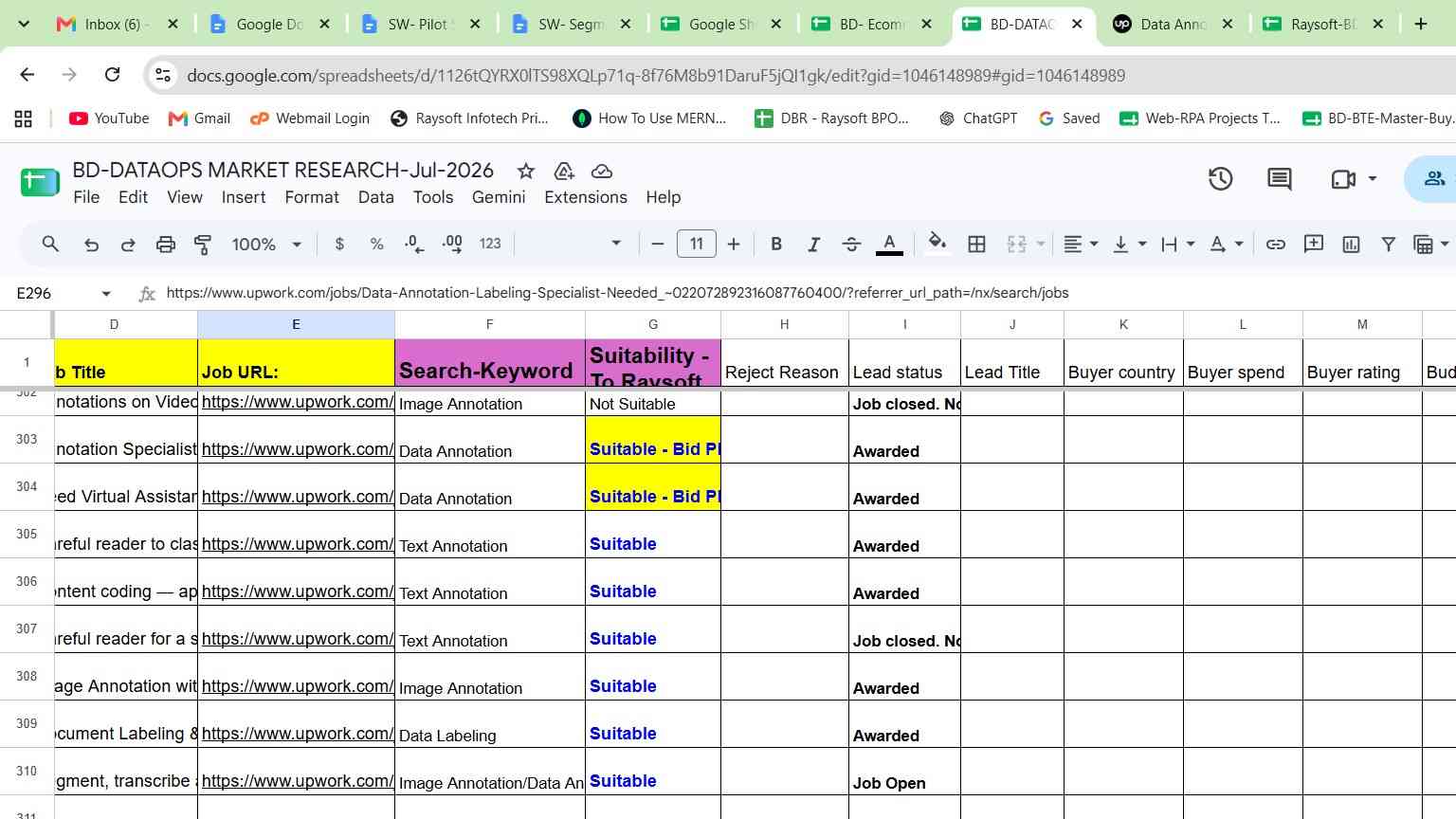The image size is (1456, 819).
Task: Click the insert chart icon
Action: tap(1351, 245)
